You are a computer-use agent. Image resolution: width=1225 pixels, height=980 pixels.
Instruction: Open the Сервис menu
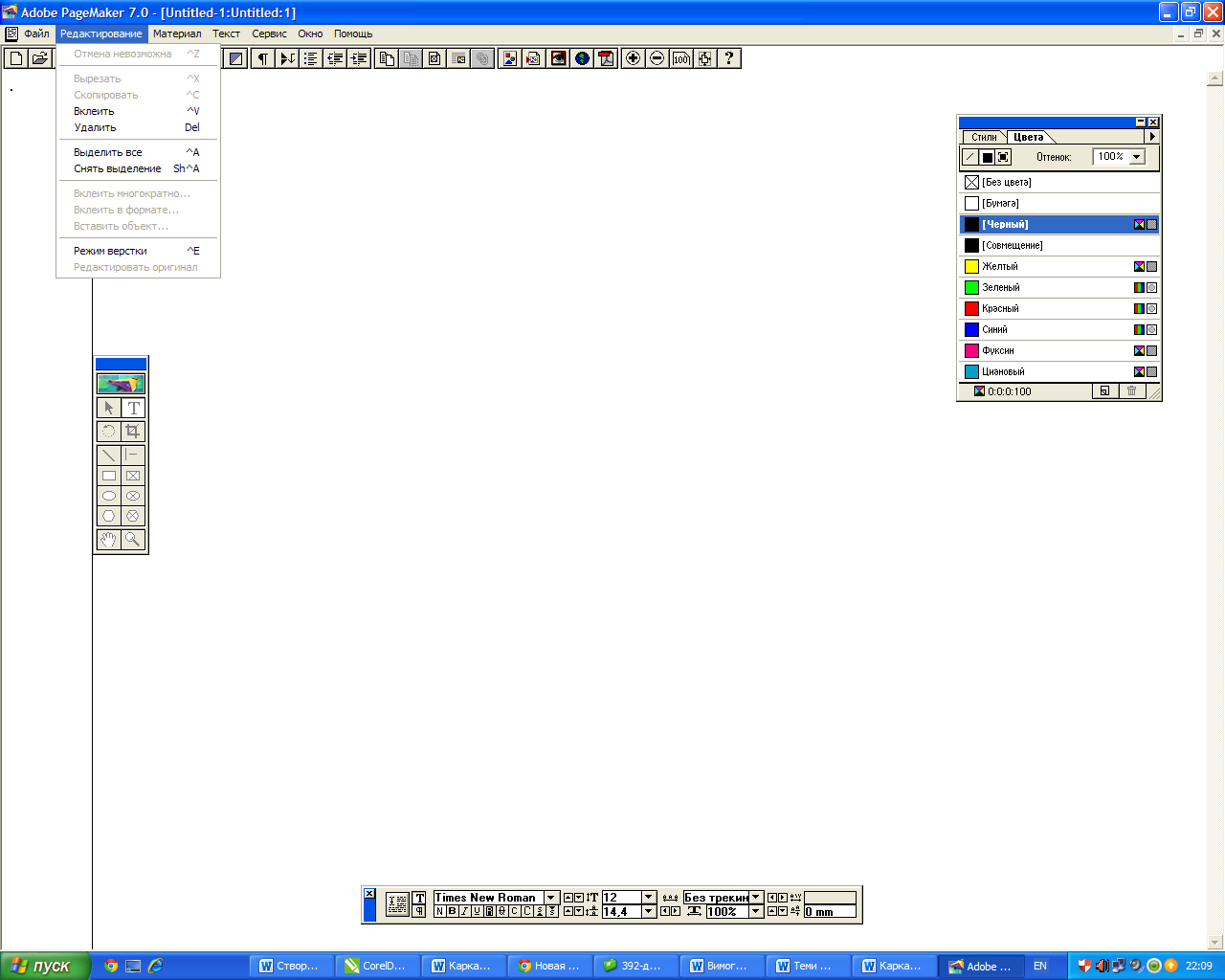pos(269,33)
